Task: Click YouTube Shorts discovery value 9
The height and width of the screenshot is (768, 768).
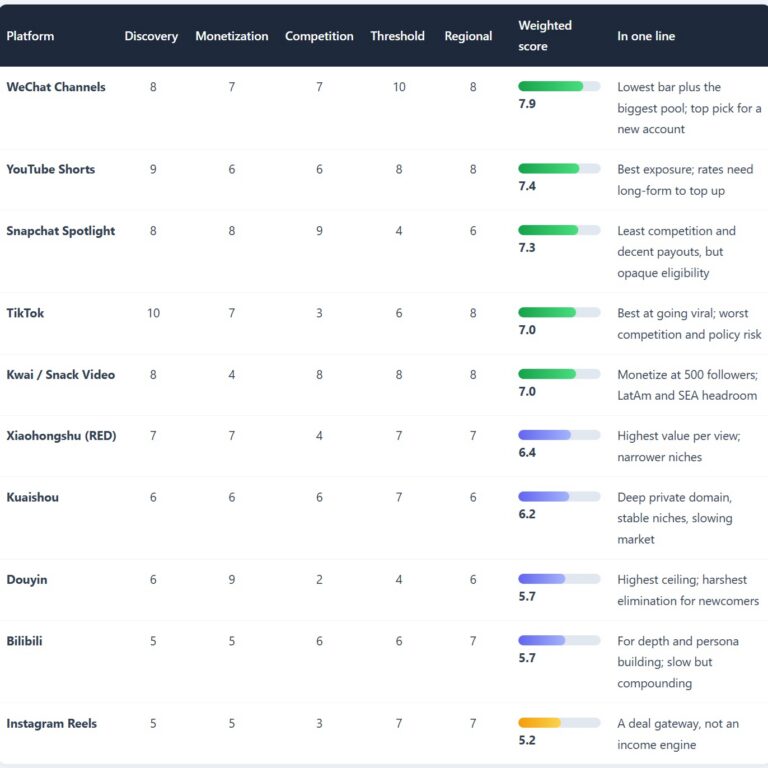Action: click(153, 169)
